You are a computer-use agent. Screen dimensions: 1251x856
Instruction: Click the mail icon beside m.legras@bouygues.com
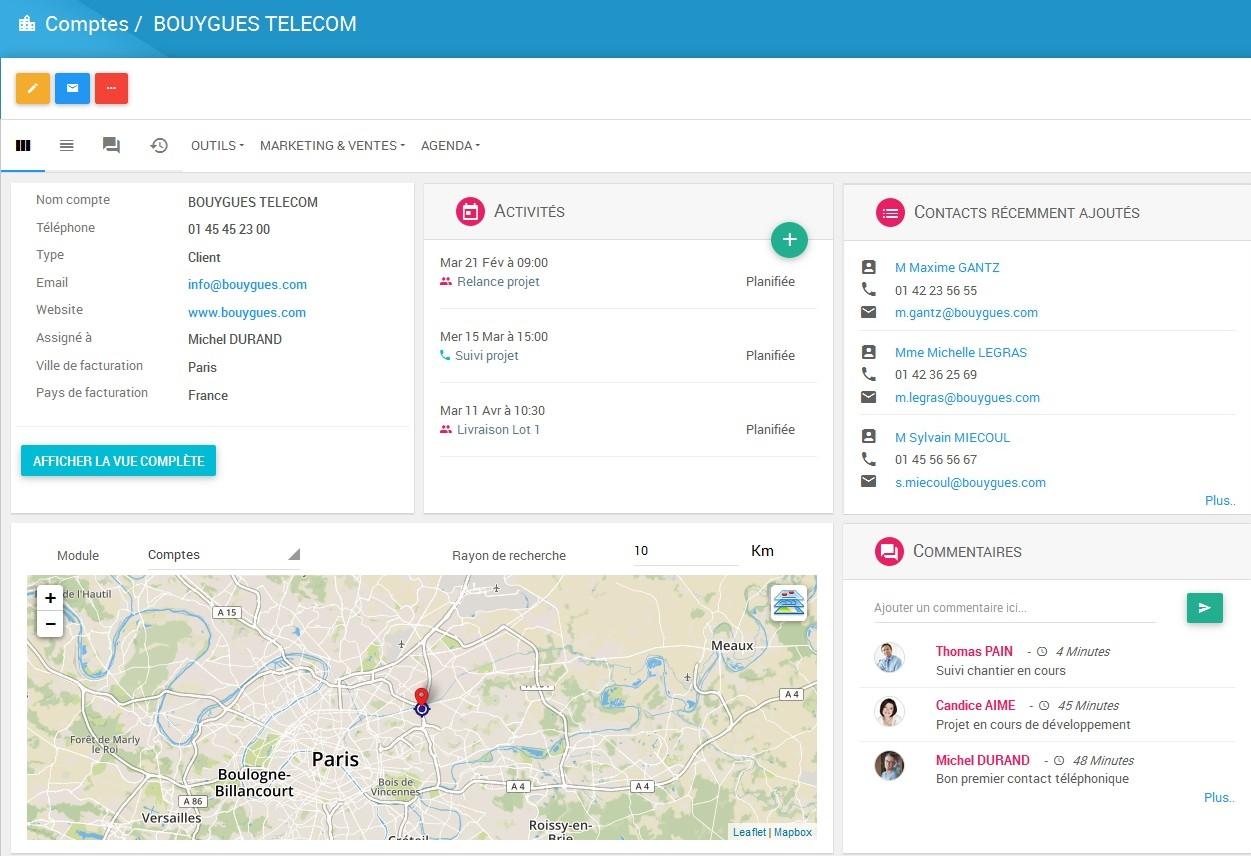click(x=869, y=397)
